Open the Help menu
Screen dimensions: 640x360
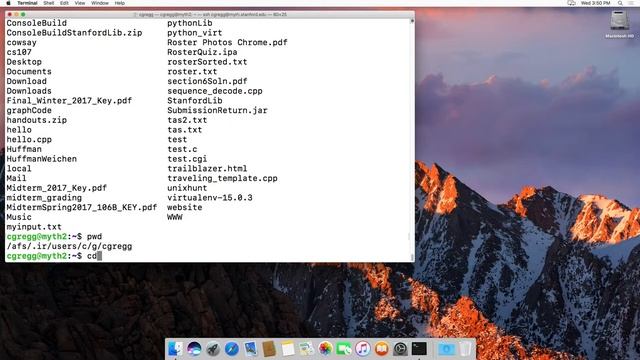click(120, 3)
